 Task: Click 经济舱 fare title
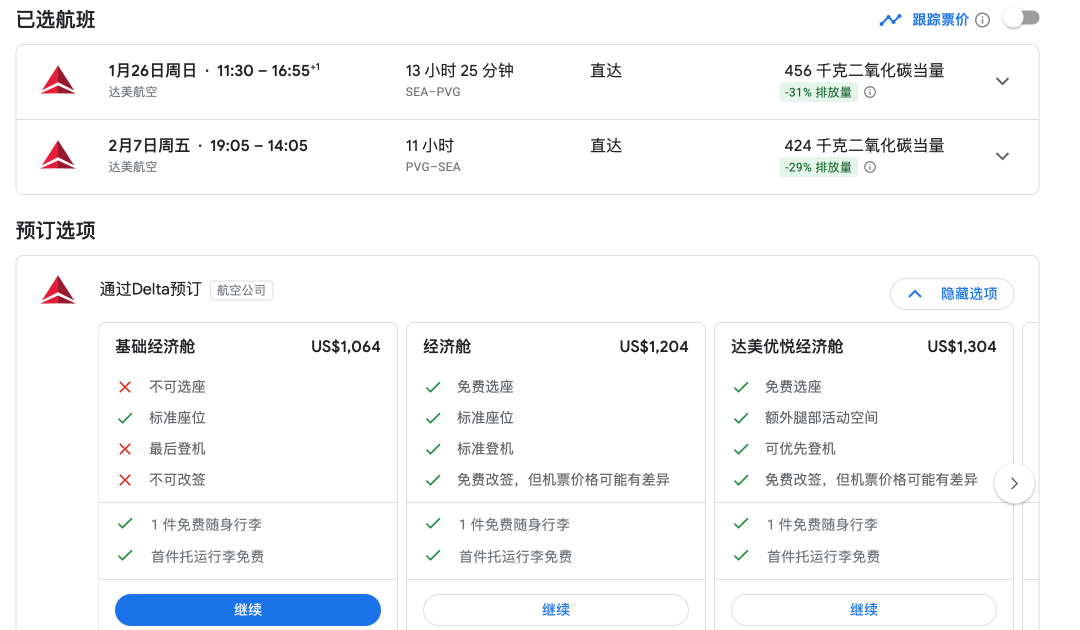447,346
